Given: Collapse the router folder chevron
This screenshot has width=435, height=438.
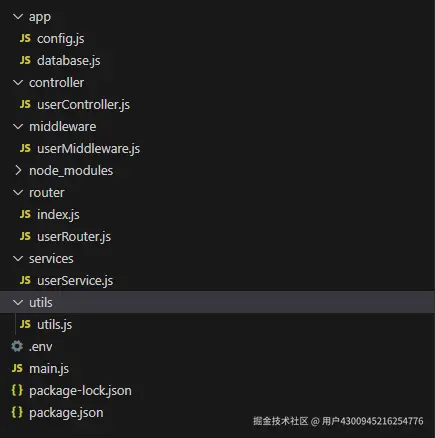Looking at the screenshot, I should point(18,192).
